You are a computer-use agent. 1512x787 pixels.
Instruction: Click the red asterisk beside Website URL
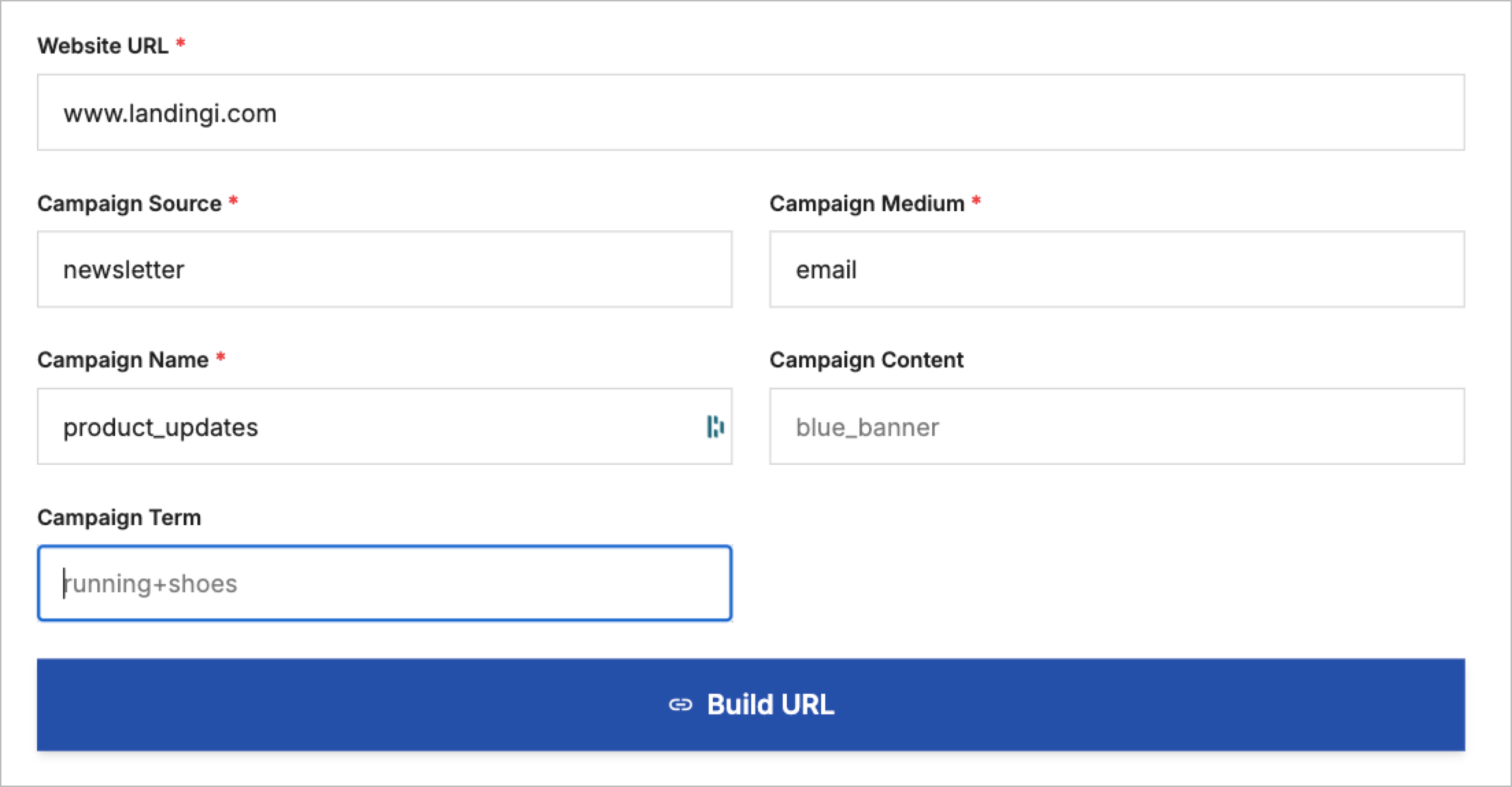coord(181,44)
